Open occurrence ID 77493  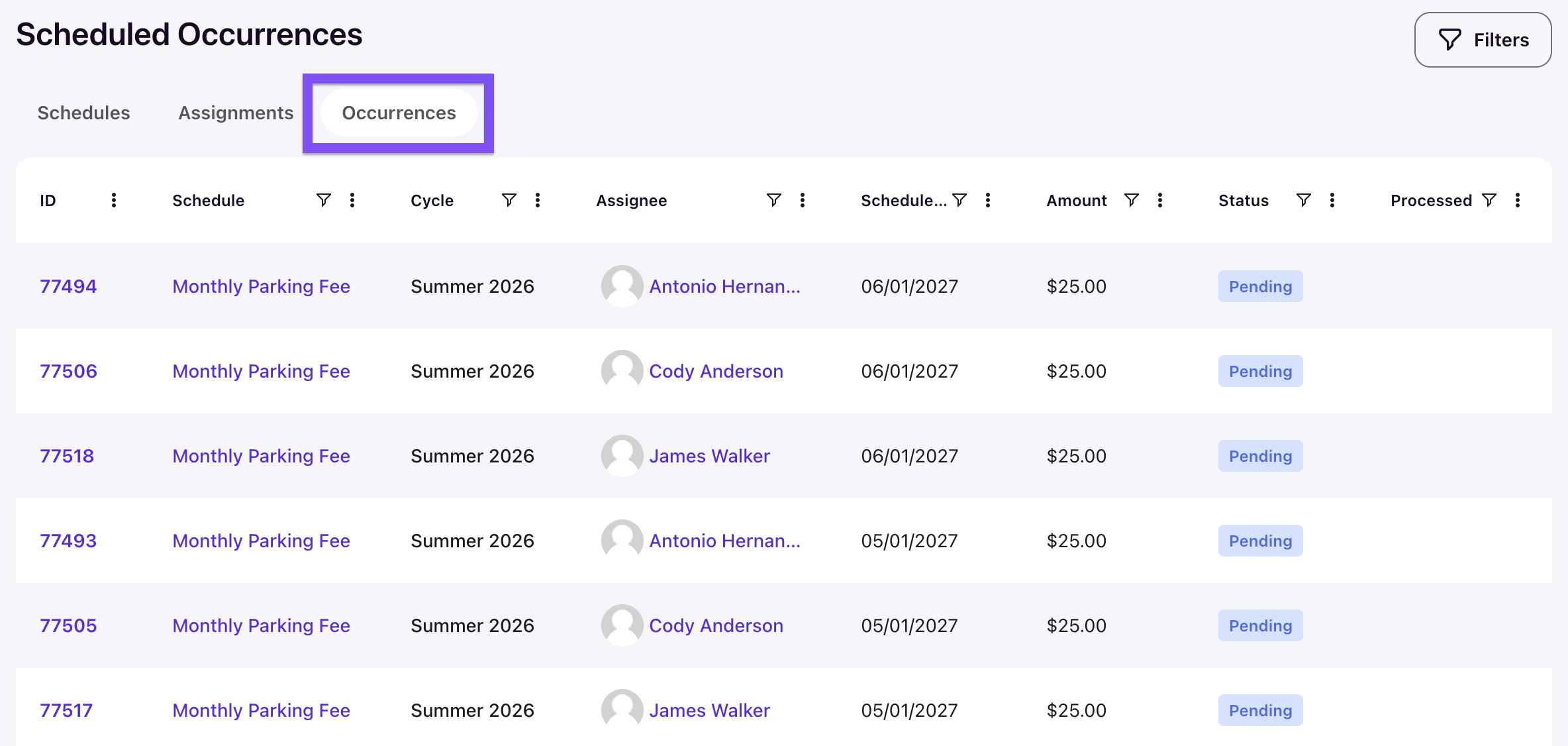click(68, 541)
